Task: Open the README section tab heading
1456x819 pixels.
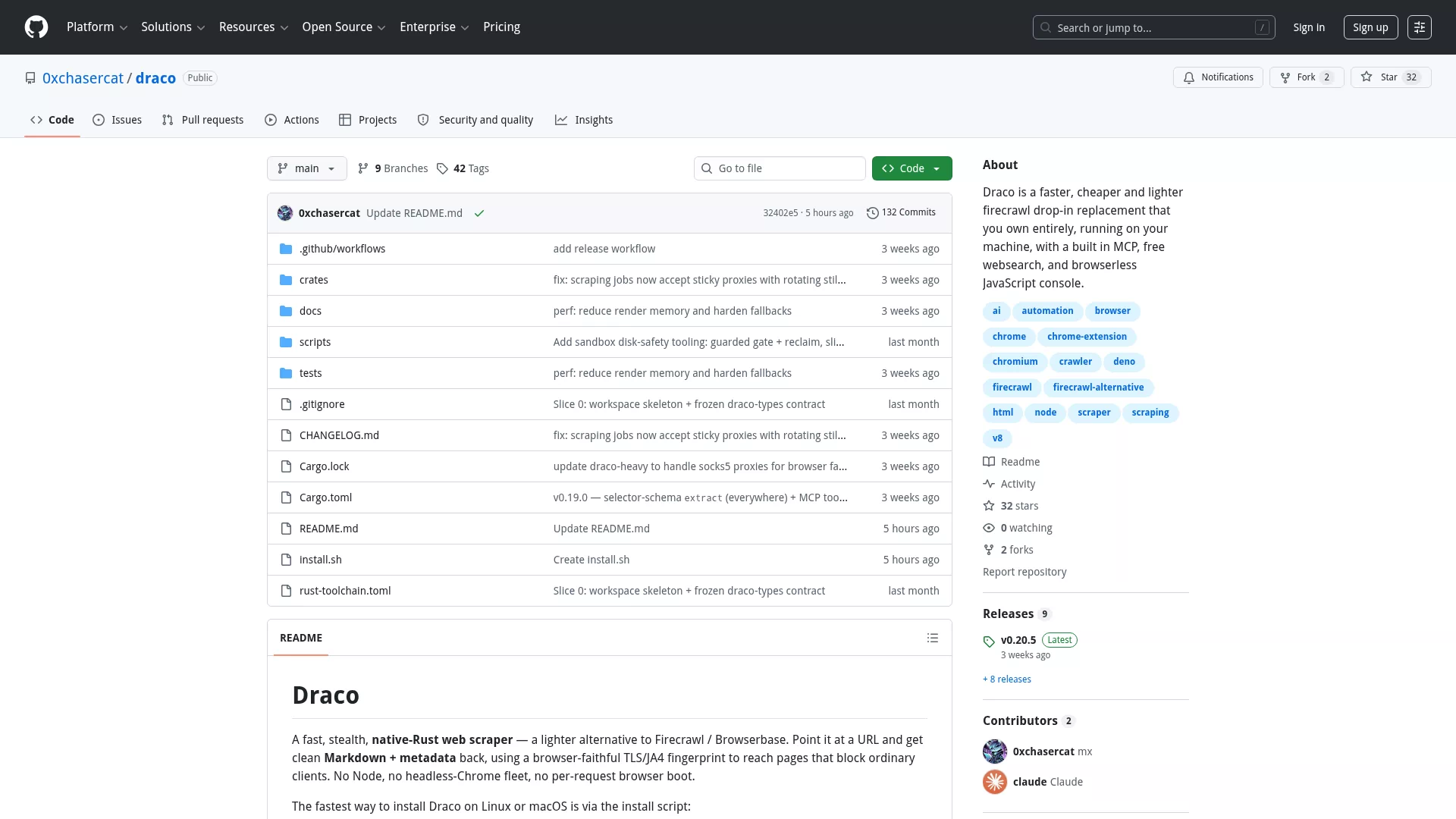Action: (301, 638)
